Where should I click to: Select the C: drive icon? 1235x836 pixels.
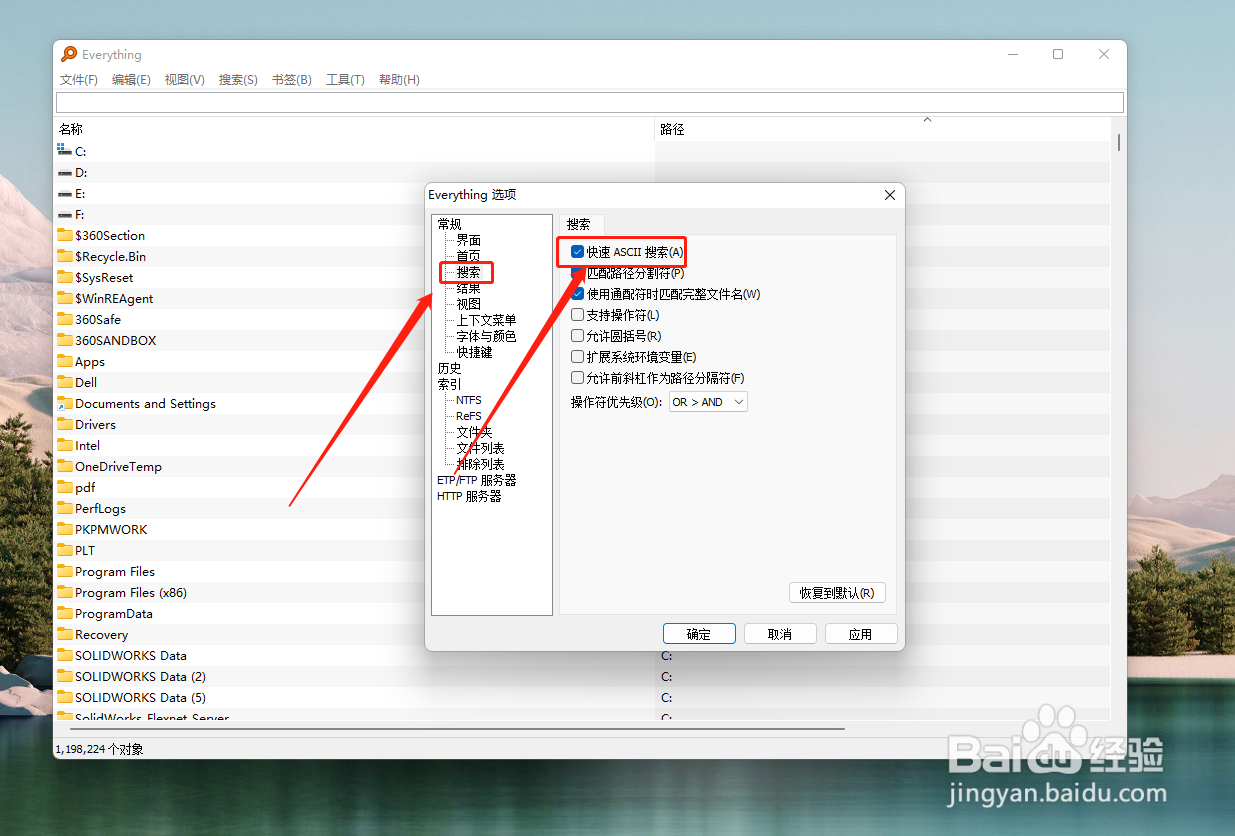65,151
